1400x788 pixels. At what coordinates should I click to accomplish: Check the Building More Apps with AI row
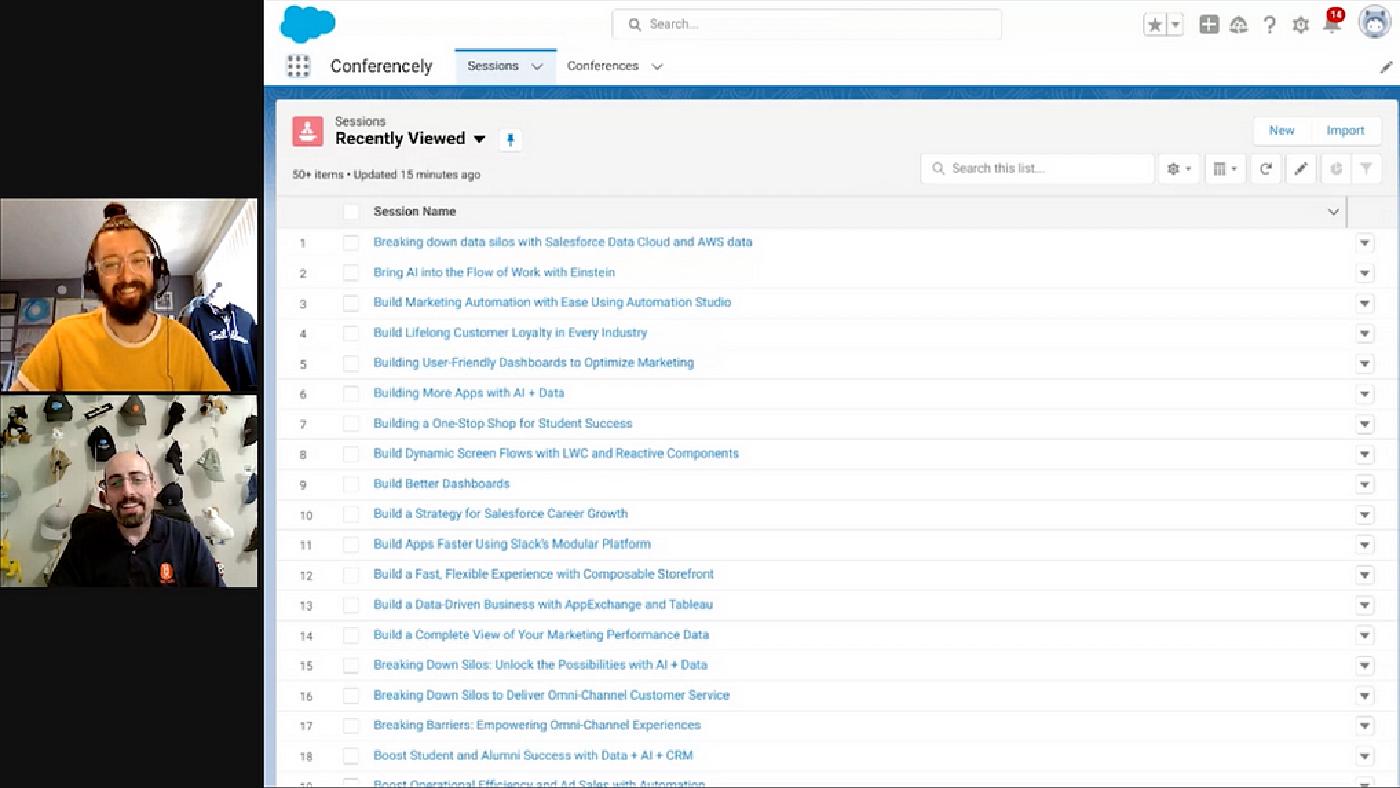coord(351,394)
